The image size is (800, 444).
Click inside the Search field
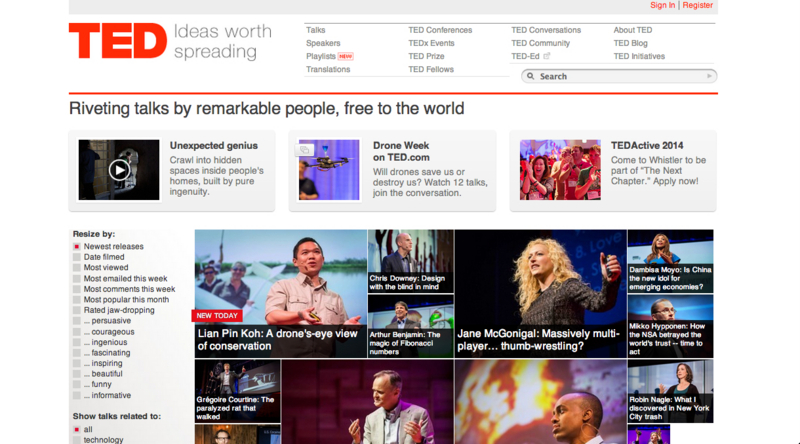(619, 76)
